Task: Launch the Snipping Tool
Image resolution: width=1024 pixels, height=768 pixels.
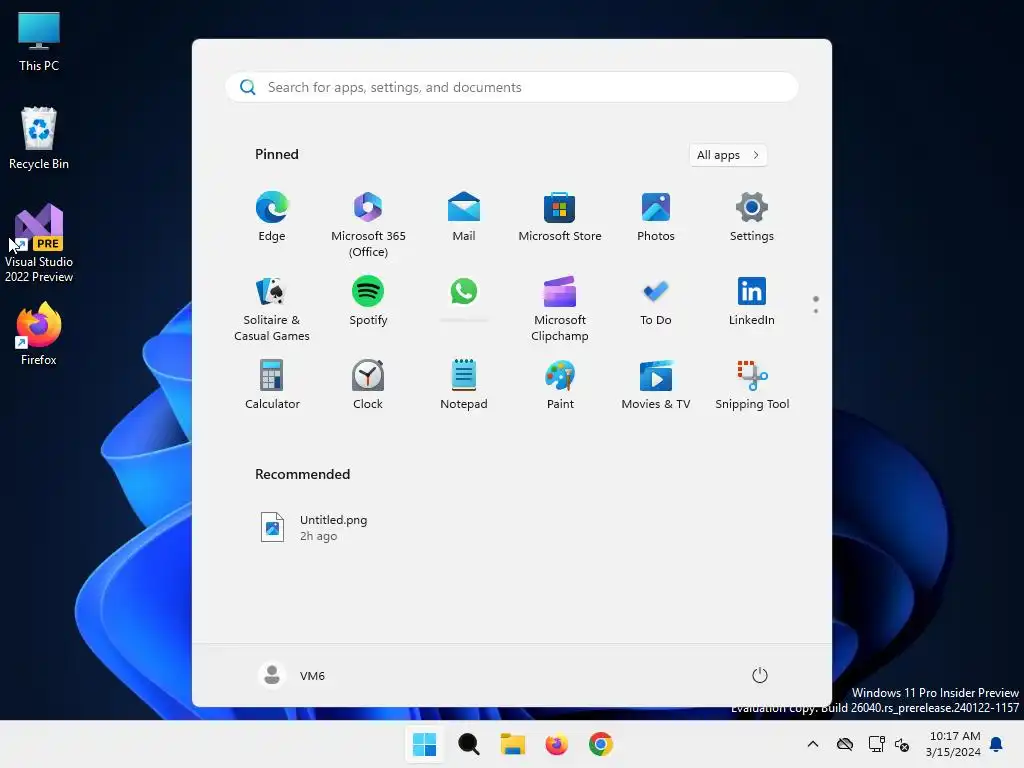Action: click(752, 385)
